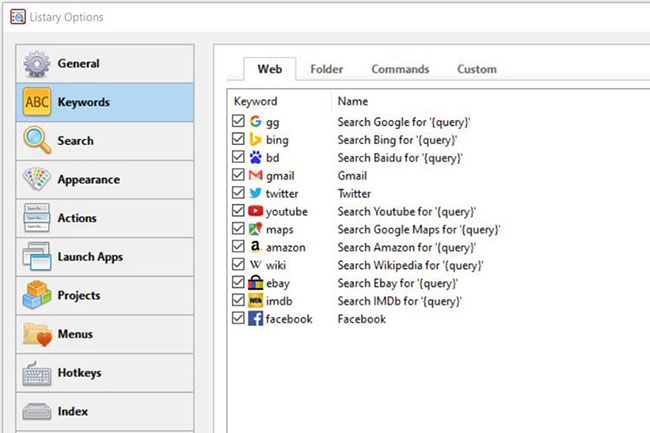The height and width of the screenshot is (433, 650).
Task: Click the Projects blocks icon
Action: point(36,295)
